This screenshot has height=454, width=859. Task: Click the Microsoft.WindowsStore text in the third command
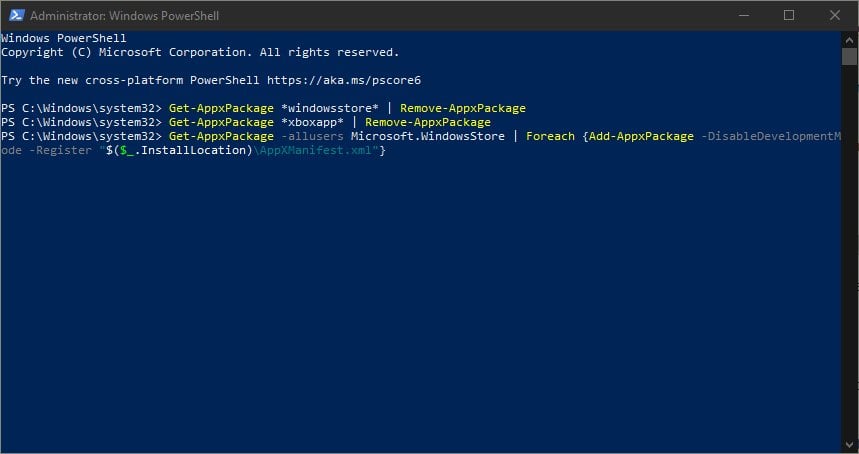(x=428, y=136)
